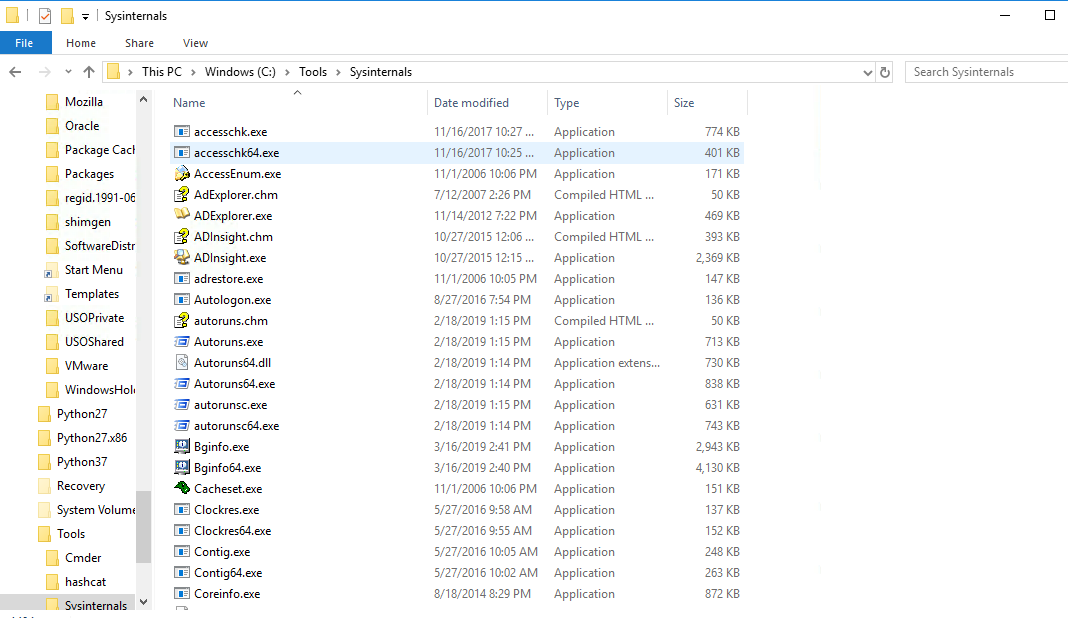The height and width of the screenshot is (618, 1068).
Task: Click the Tools breadcrumb in address bar
Action: (313, 72)
